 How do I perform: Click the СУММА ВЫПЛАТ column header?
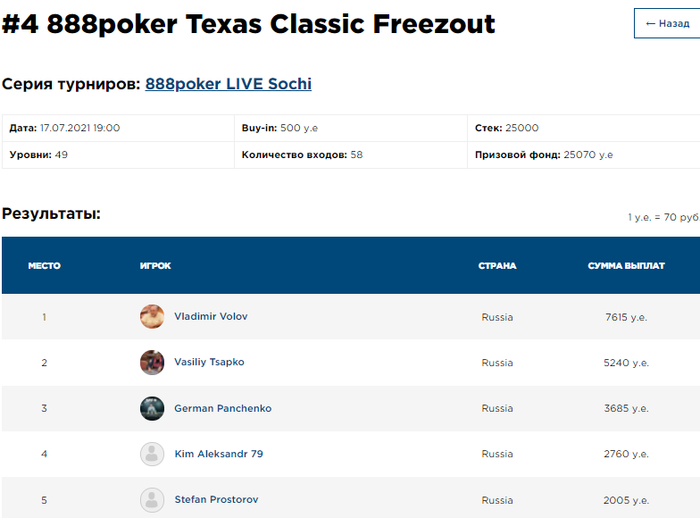pyautogui.click(x=626, y=266)
